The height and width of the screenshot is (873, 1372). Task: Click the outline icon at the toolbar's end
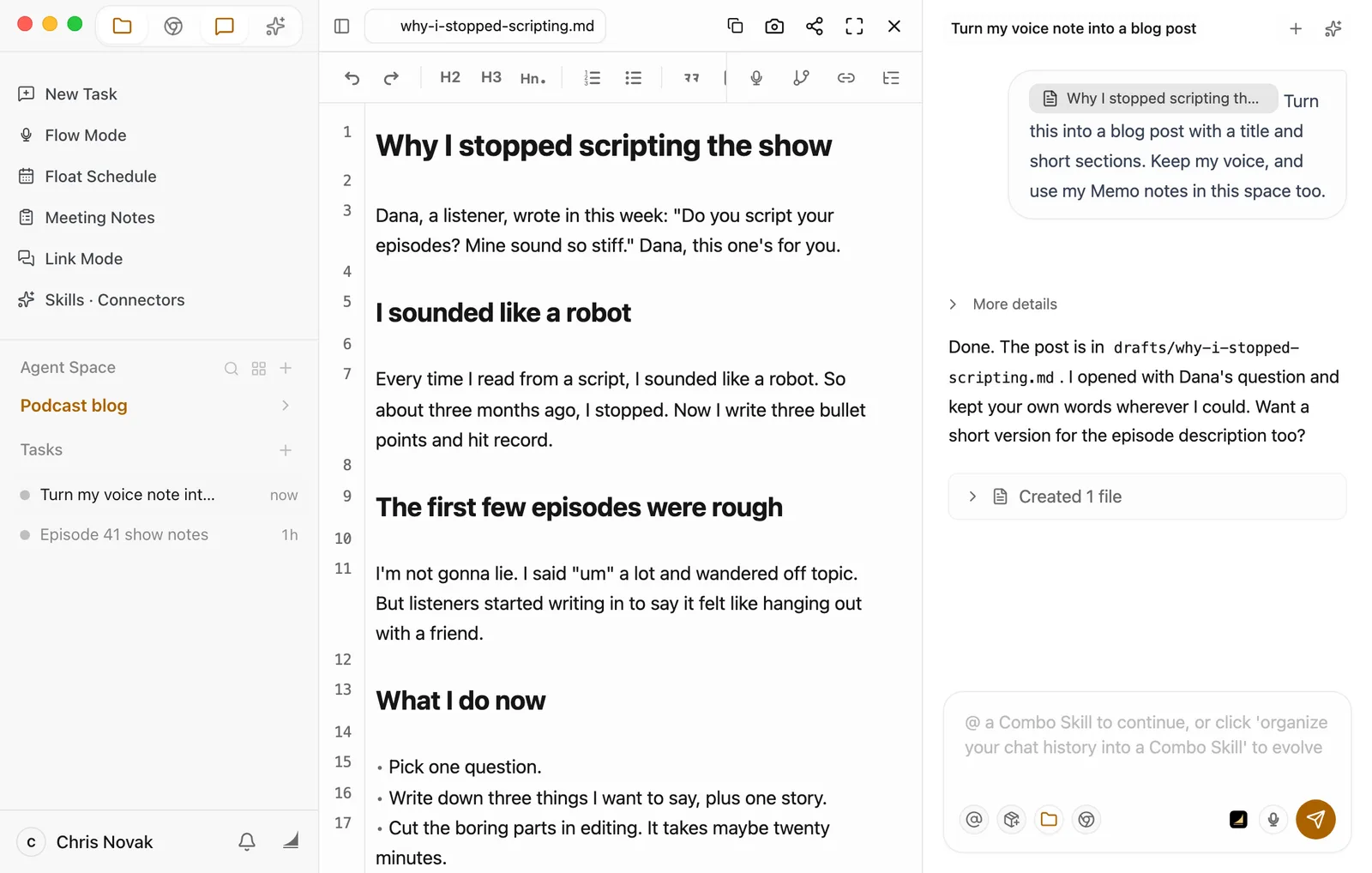(x=891, y=78)
